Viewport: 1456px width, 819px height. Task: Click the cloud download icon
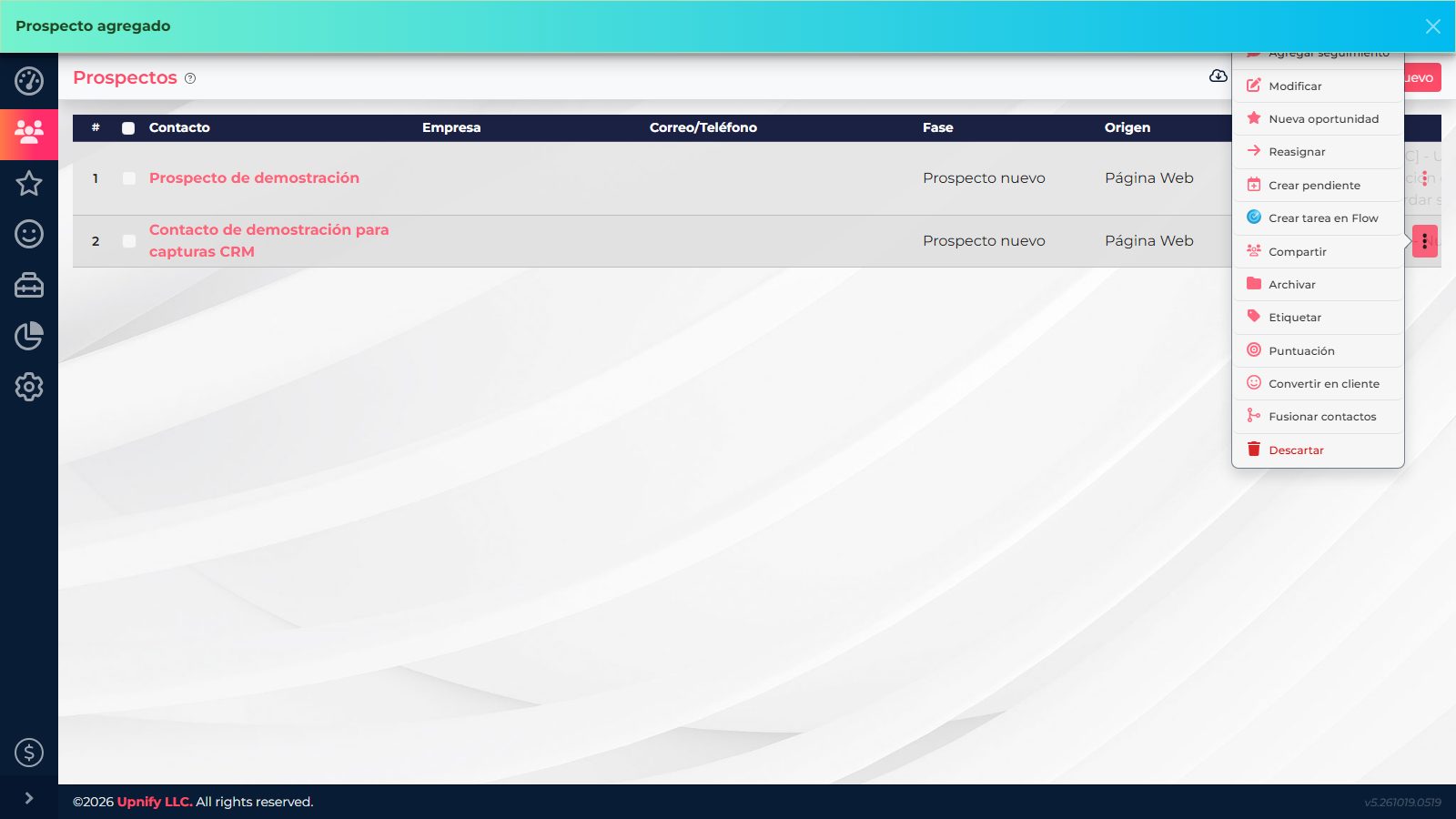click(1218, 76)
